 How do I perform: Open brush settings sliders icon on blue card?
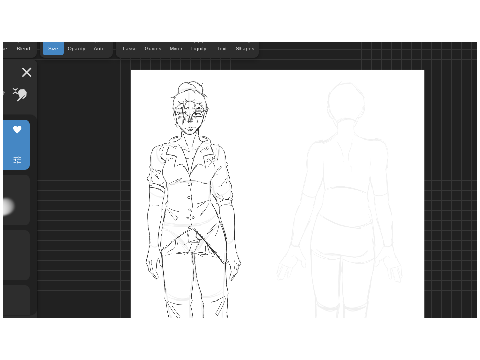pos(17,160)
